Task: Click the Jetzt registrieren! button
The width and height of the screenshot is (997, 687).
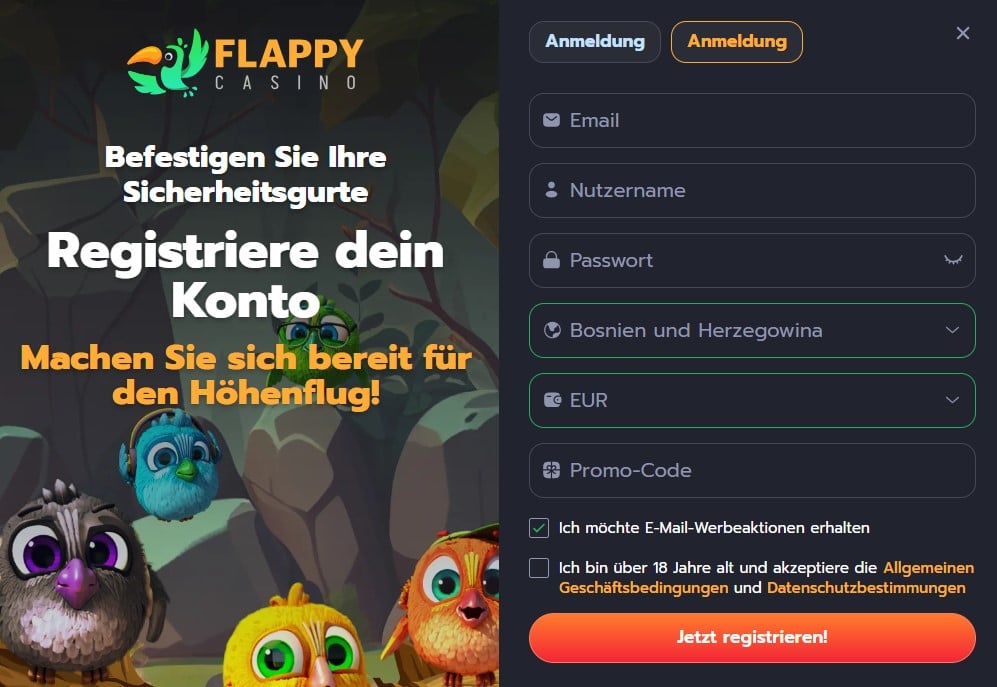Action: pyautogui.click(x=752, y=637)
